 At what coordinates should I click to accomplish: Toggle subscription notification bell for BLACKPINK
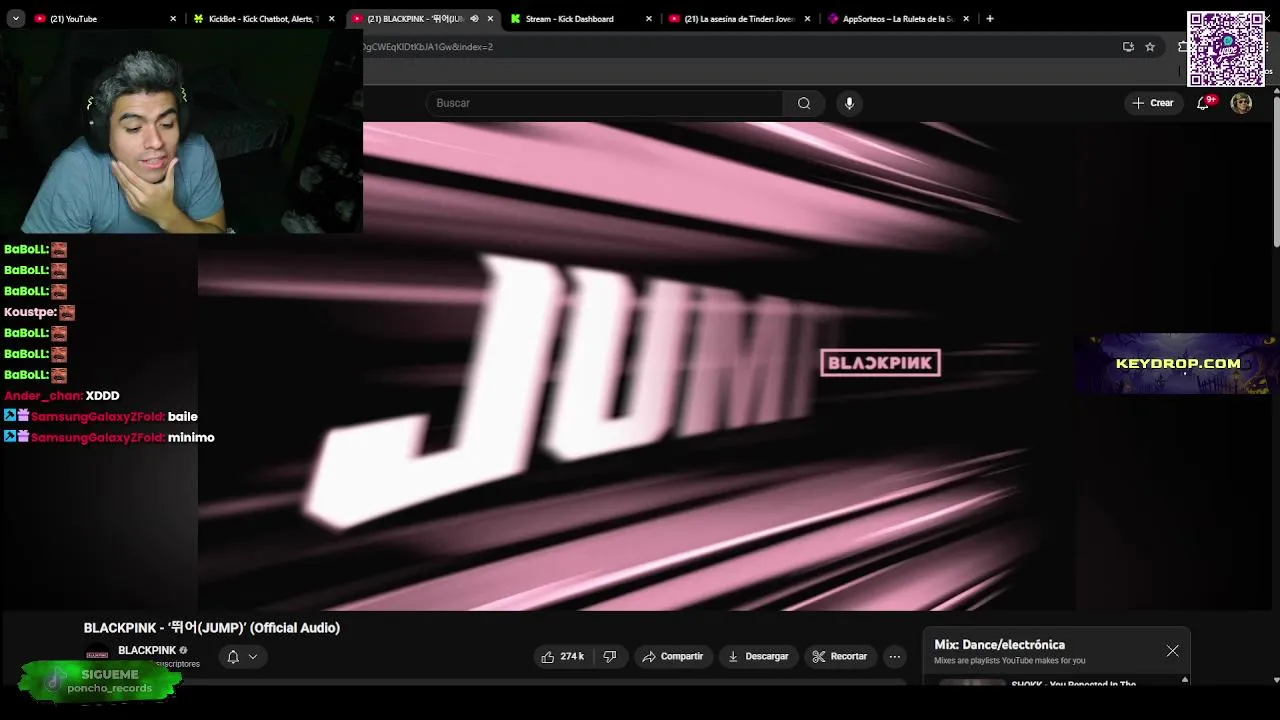coord(233,657)
